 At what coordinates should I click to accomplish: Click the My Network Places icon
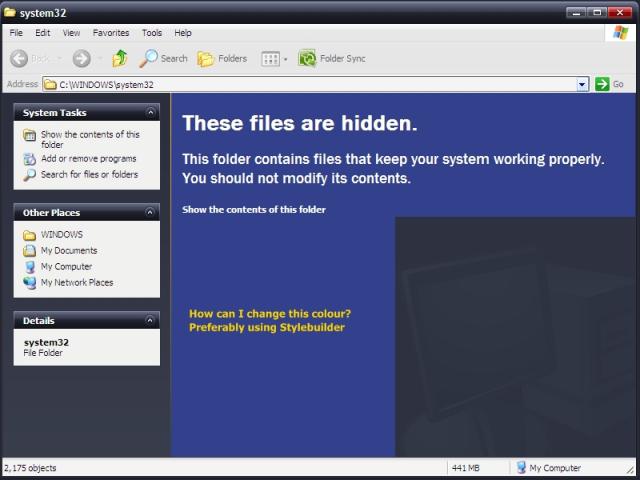pos(29,282)
